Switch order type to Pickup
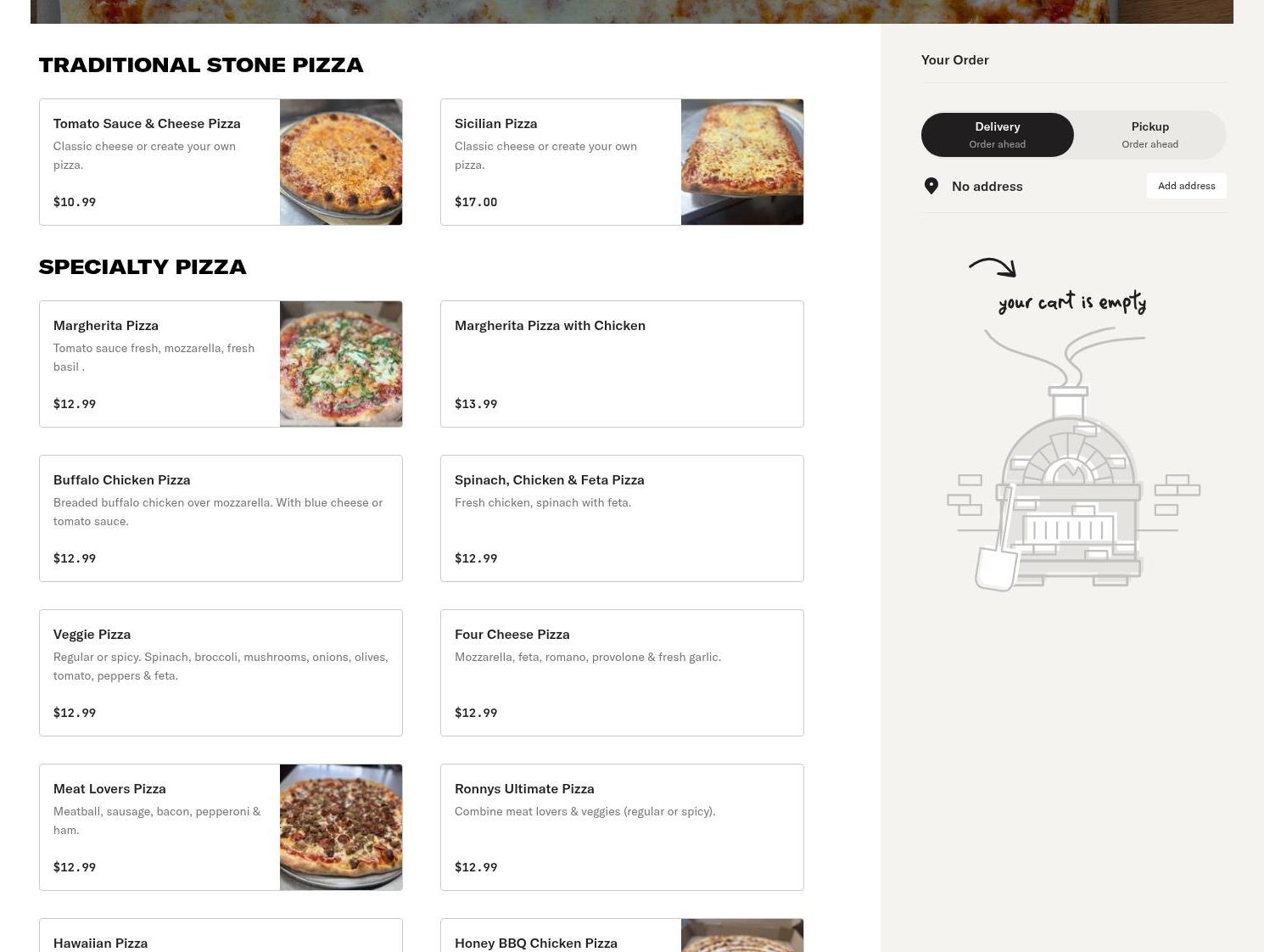Viewport: 1264px width, 952px height. pyautogui.click(x=1149, y=134)
